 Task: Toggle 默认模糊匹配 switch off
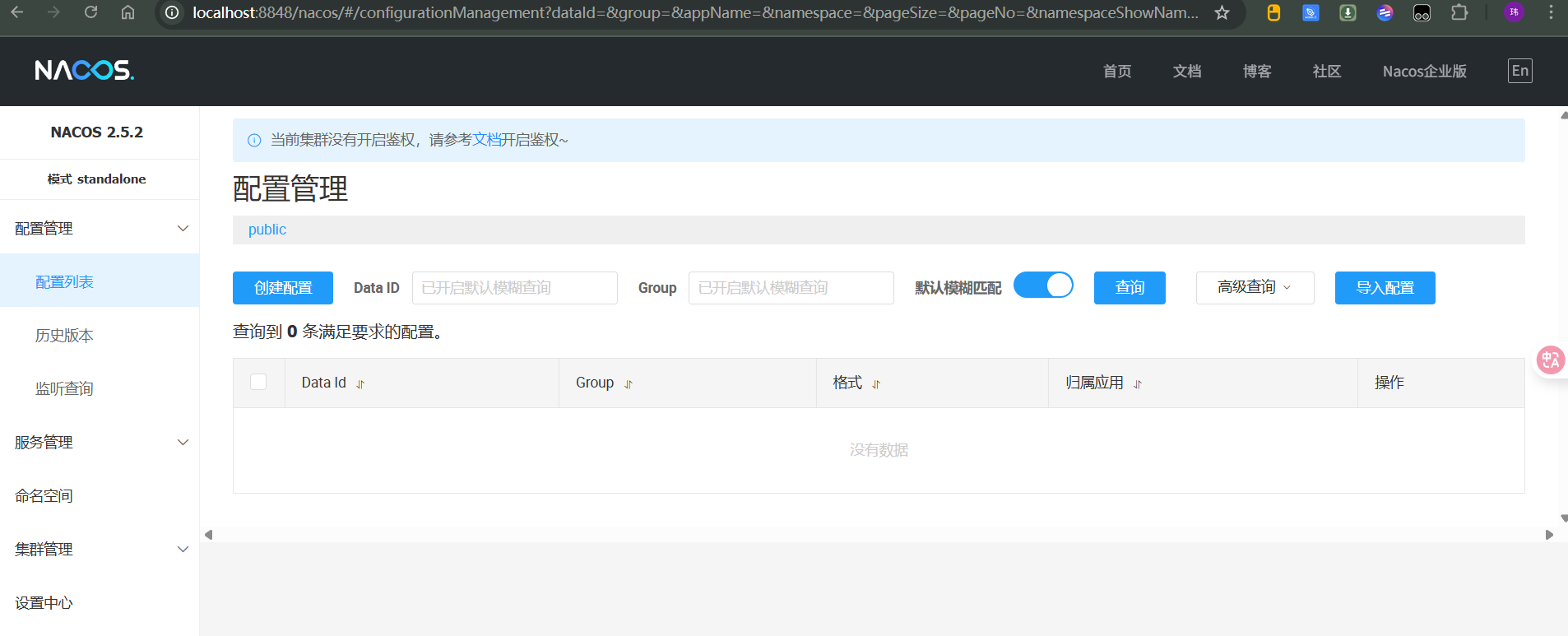pos(1043,285)
